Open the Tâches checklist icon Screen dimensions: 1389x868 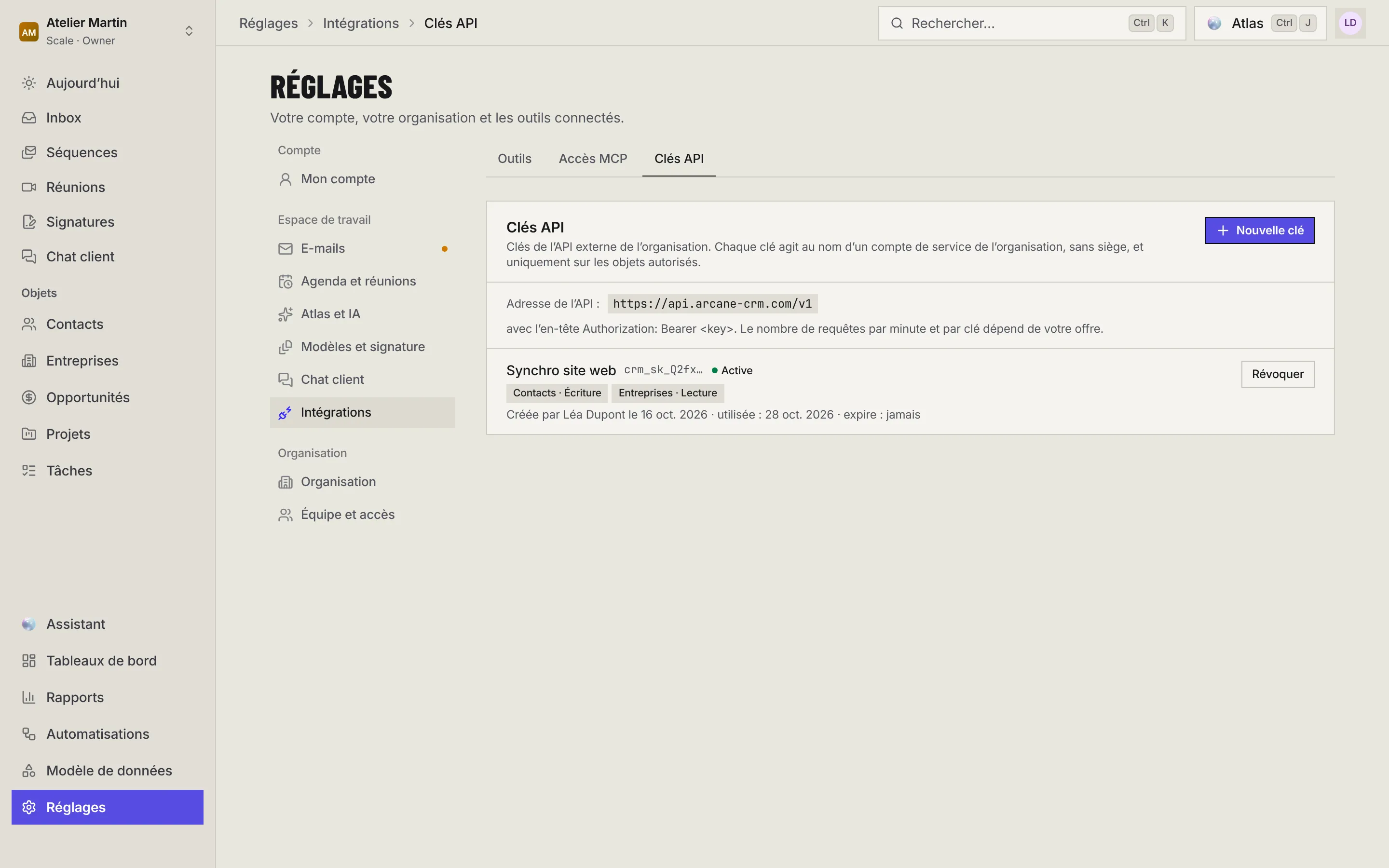[29, 471]
